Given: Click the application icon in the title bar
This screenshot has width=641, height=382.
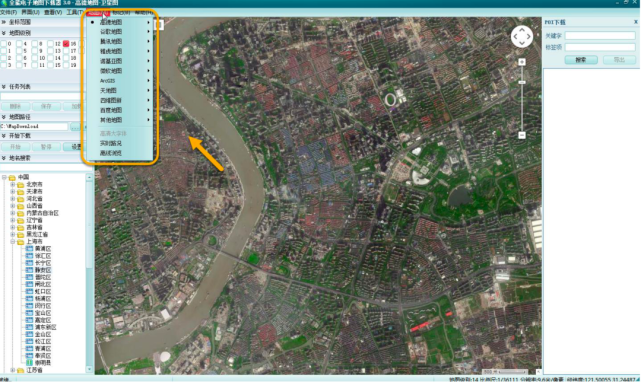Looking at the screenshot, I should tap(3, 3).
